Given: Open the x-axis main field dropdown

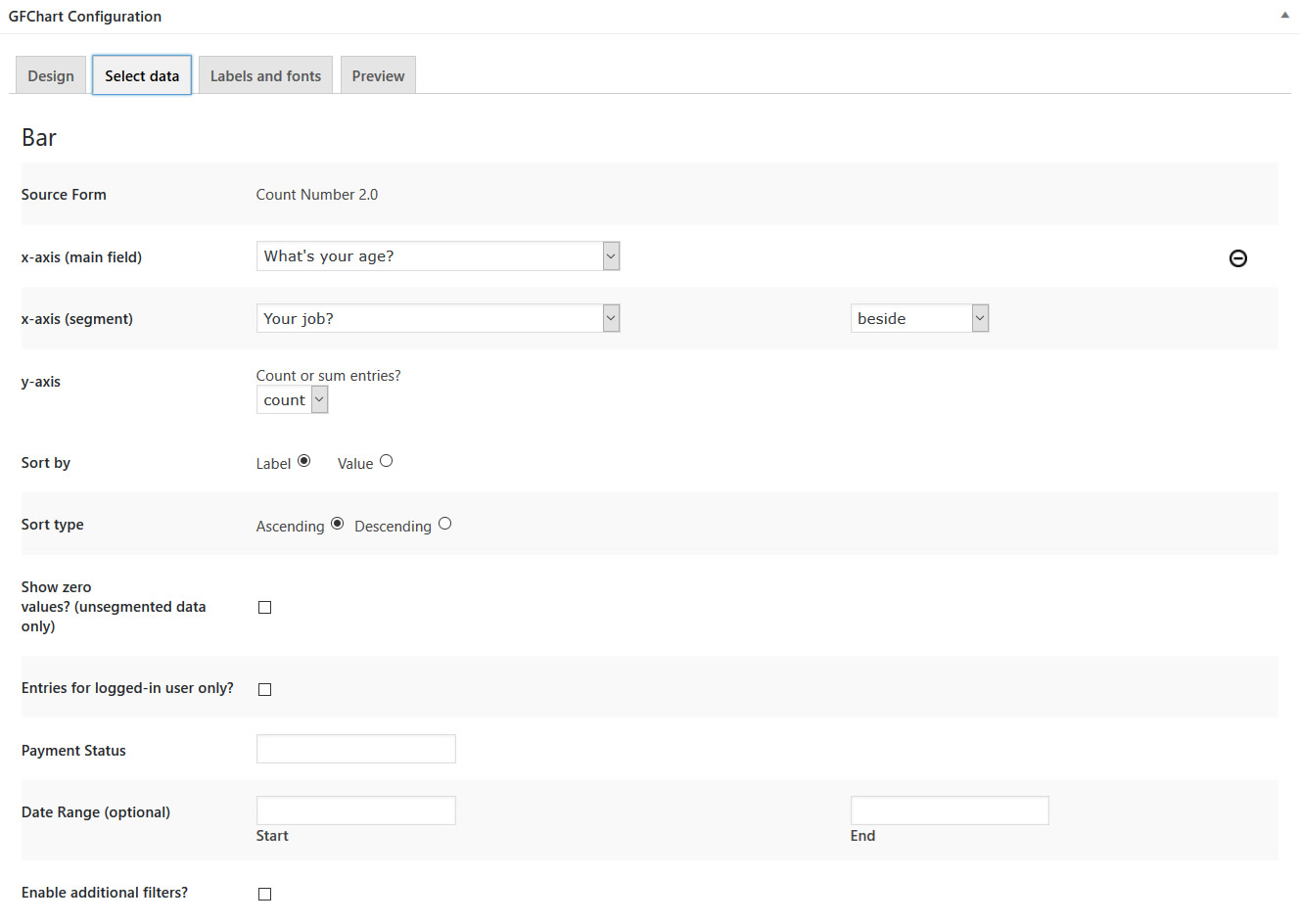Looking at the screenshot, I should (438, 256).
